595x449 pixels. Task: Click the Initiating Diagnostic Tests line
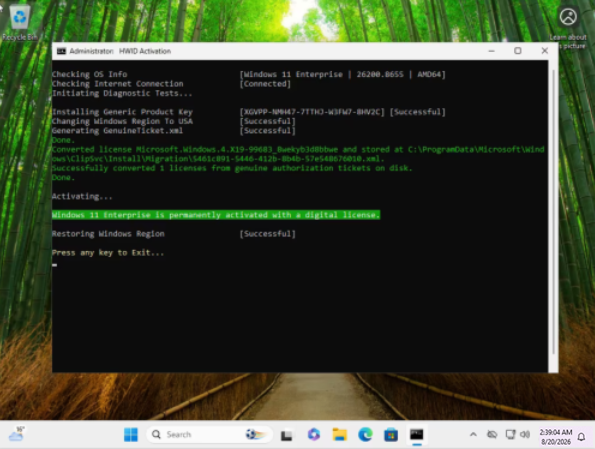122,93
